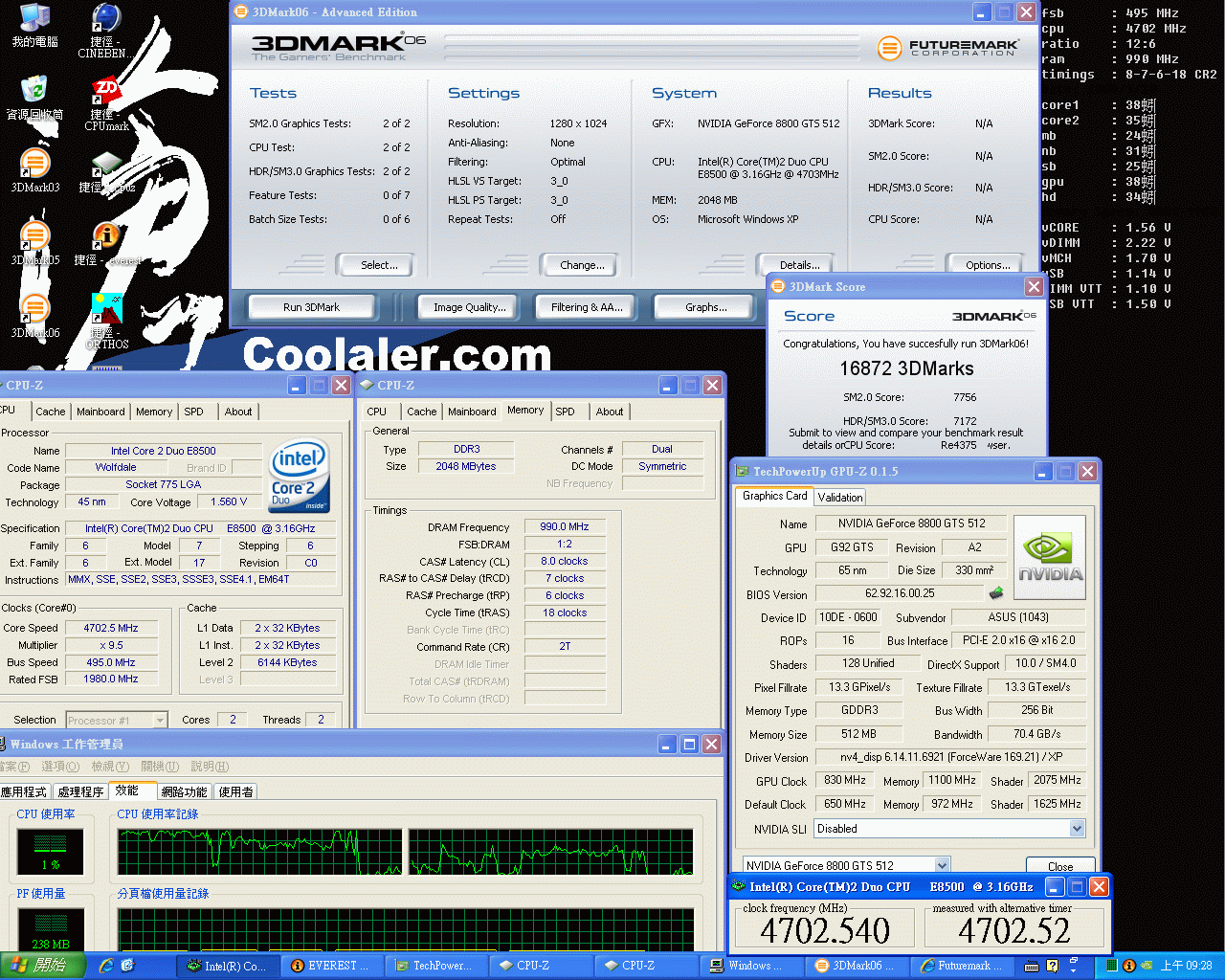
Task: Open the 3DMark03 desktop shortcut
Action: point(34,170)
